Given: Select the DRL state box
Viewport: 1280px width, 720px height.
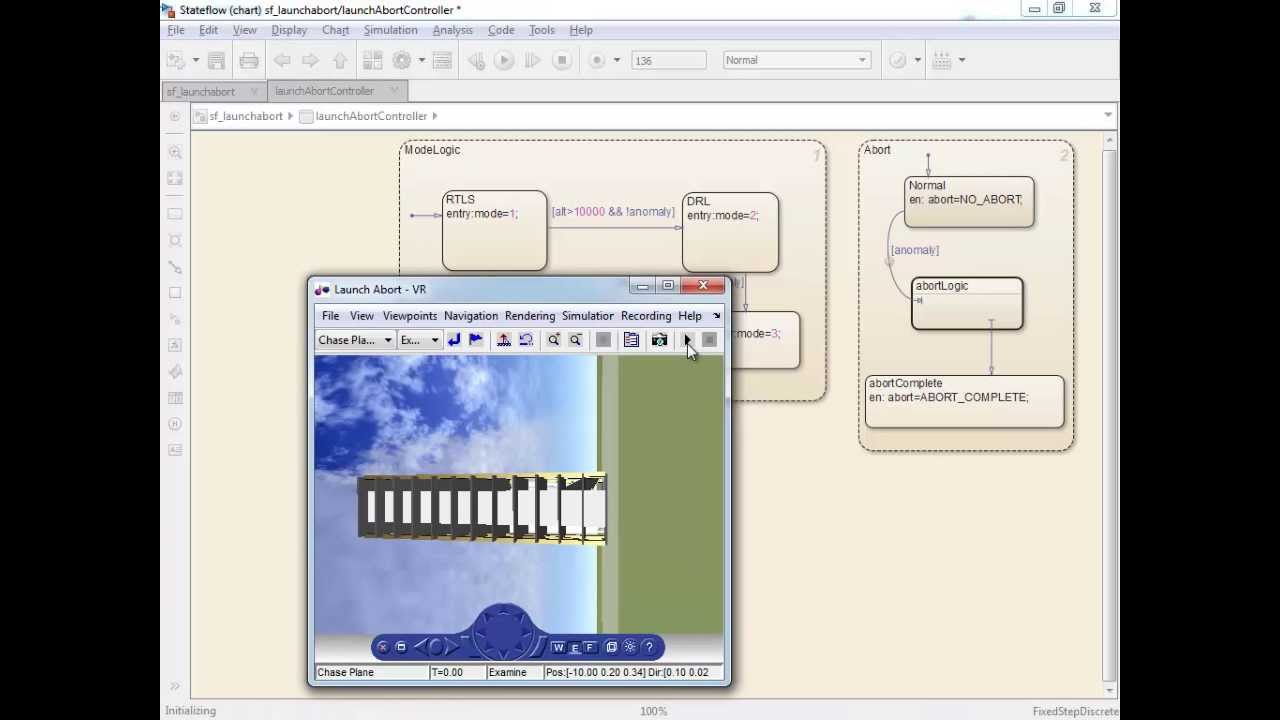Looking at the screenshot, I should (x=730, y=232).
